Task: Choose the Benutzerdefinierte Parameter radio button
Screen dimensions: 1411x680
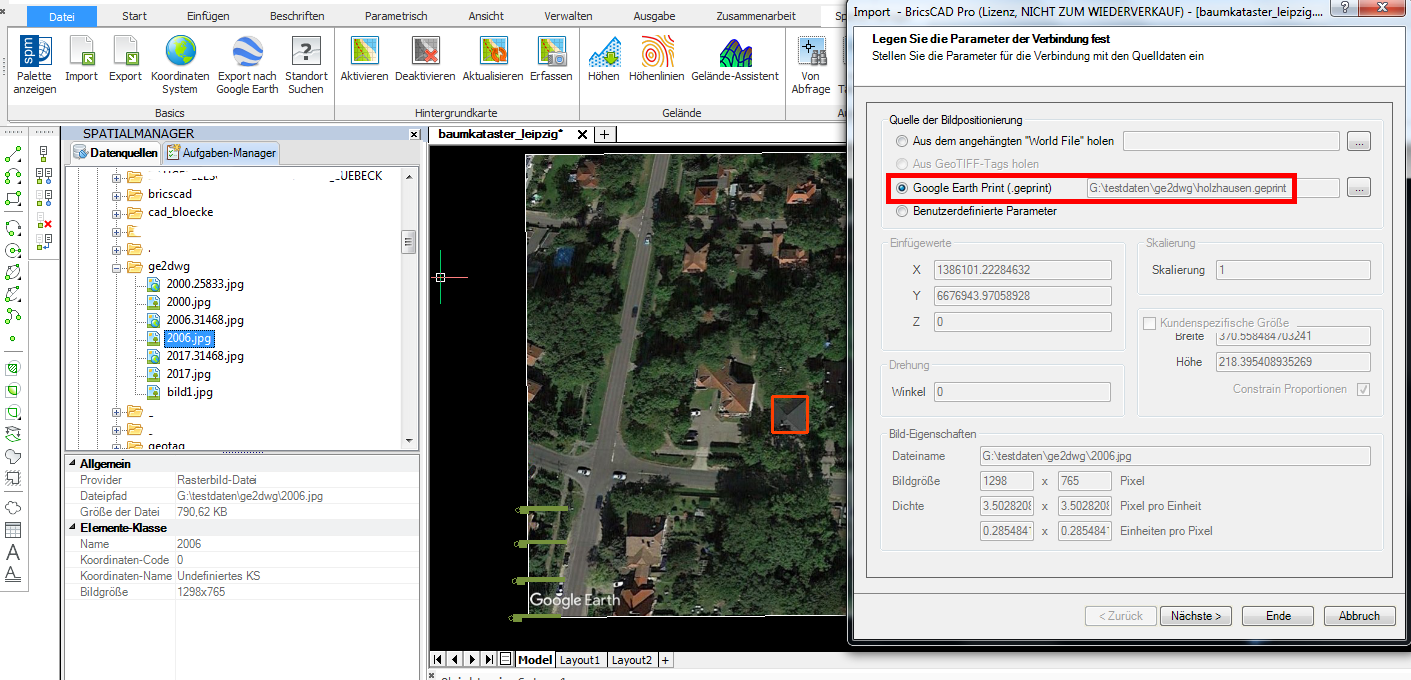Action: (901, 210)
